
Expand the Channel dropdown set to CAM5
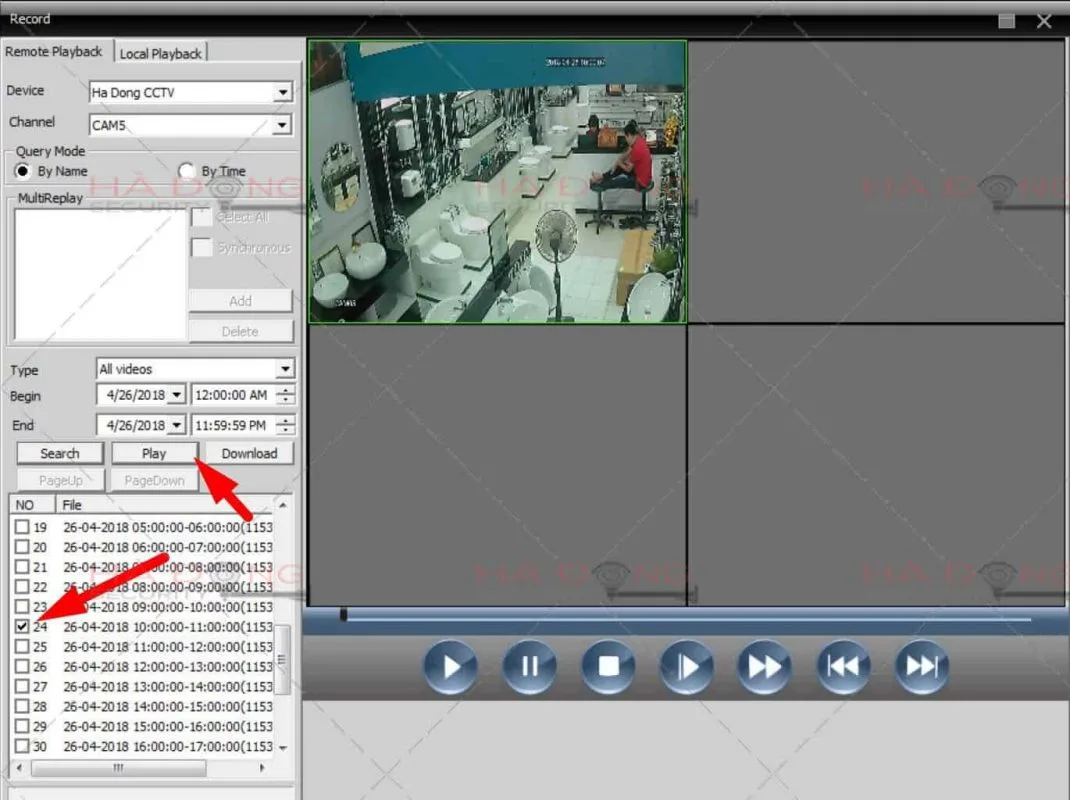pyautogui.click(x=282, y=125)
